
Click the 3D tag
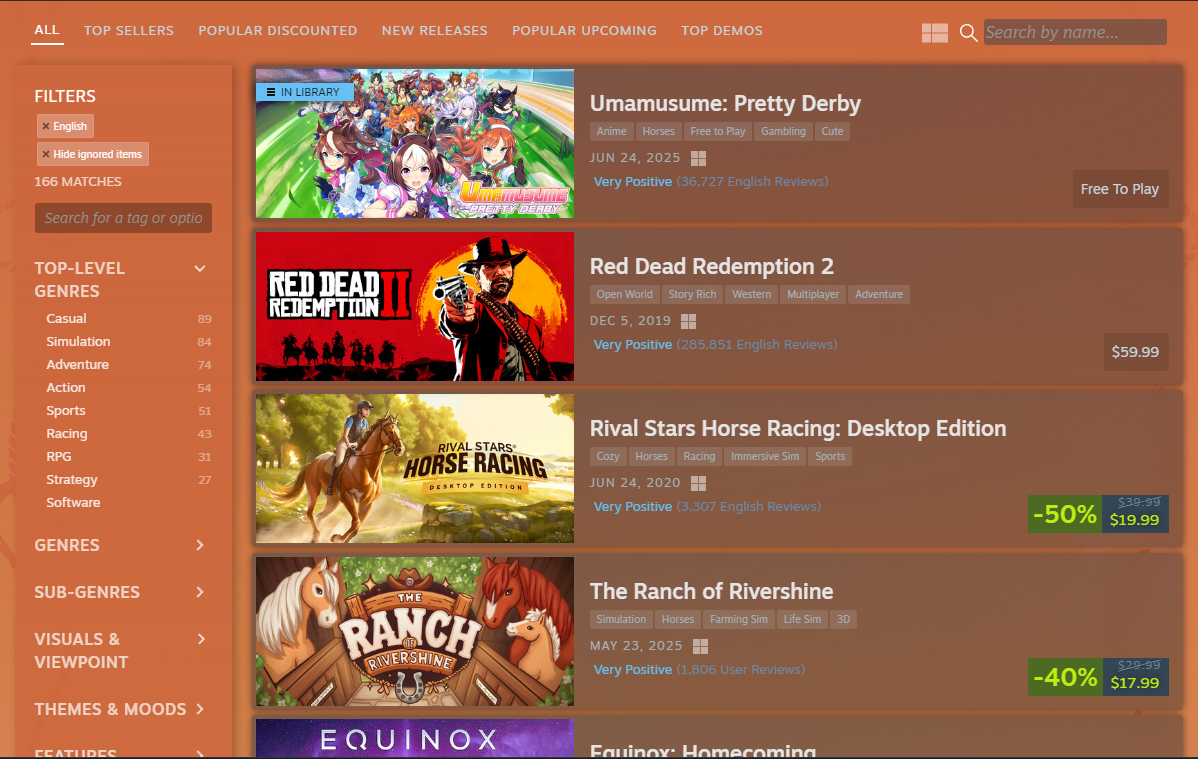click(843, 619)
